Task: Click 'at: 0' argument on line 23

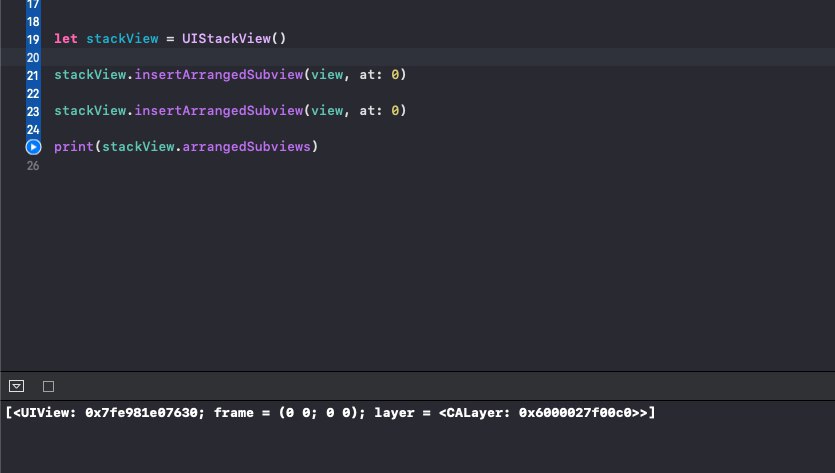Action: tap(379, 111)
